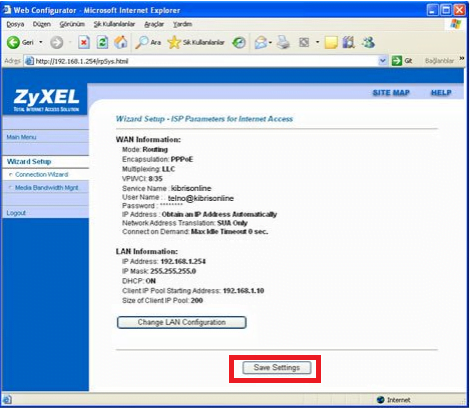Screen dimensions: 470x408
Task: Click the status bar page icon
Action: [7, 399]
